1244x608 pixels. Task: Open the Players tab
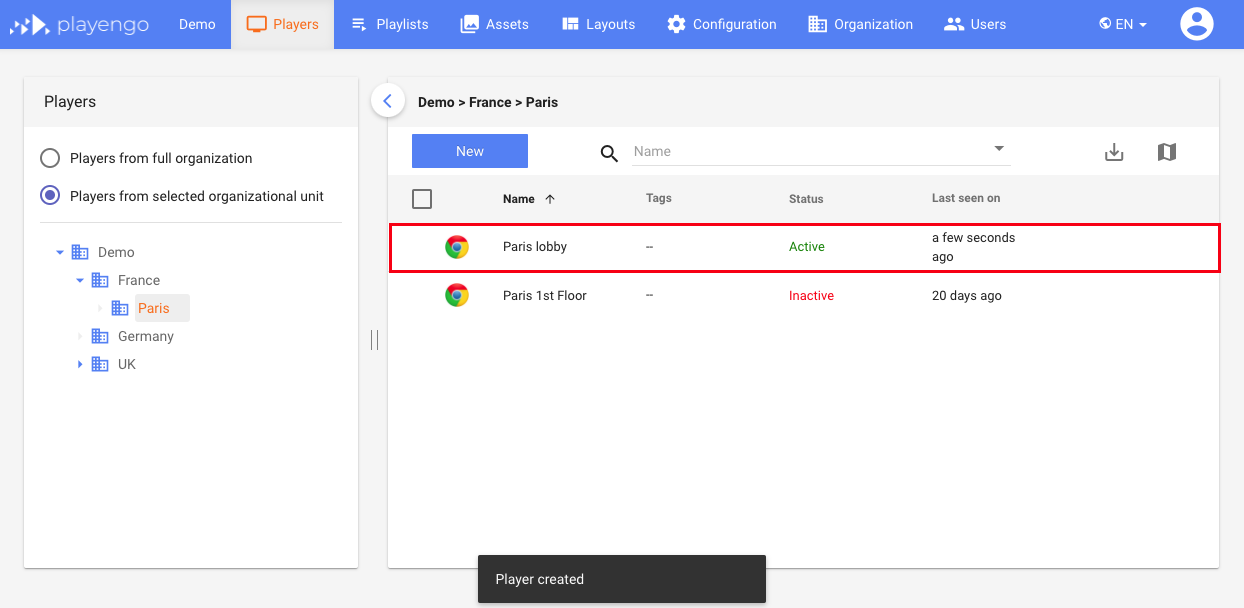pos(282,24)
